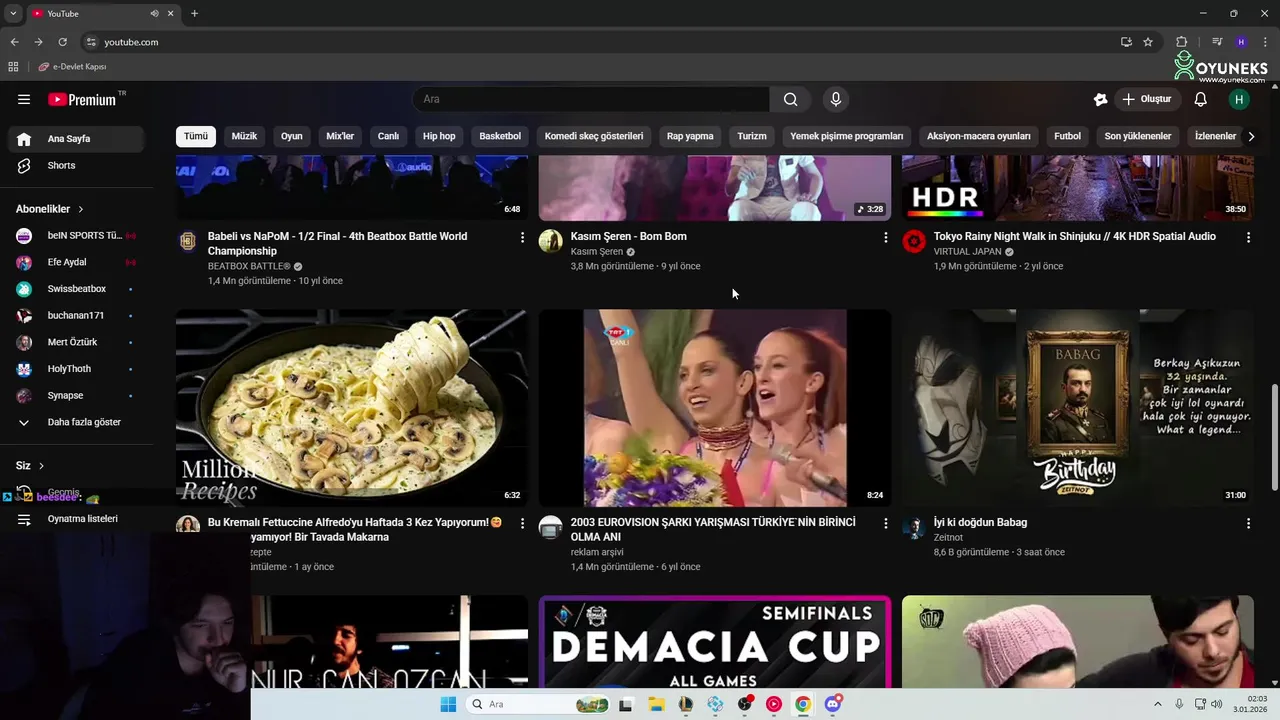Open the Windows Start button
1280x720 pixels.
coord(448,704)
